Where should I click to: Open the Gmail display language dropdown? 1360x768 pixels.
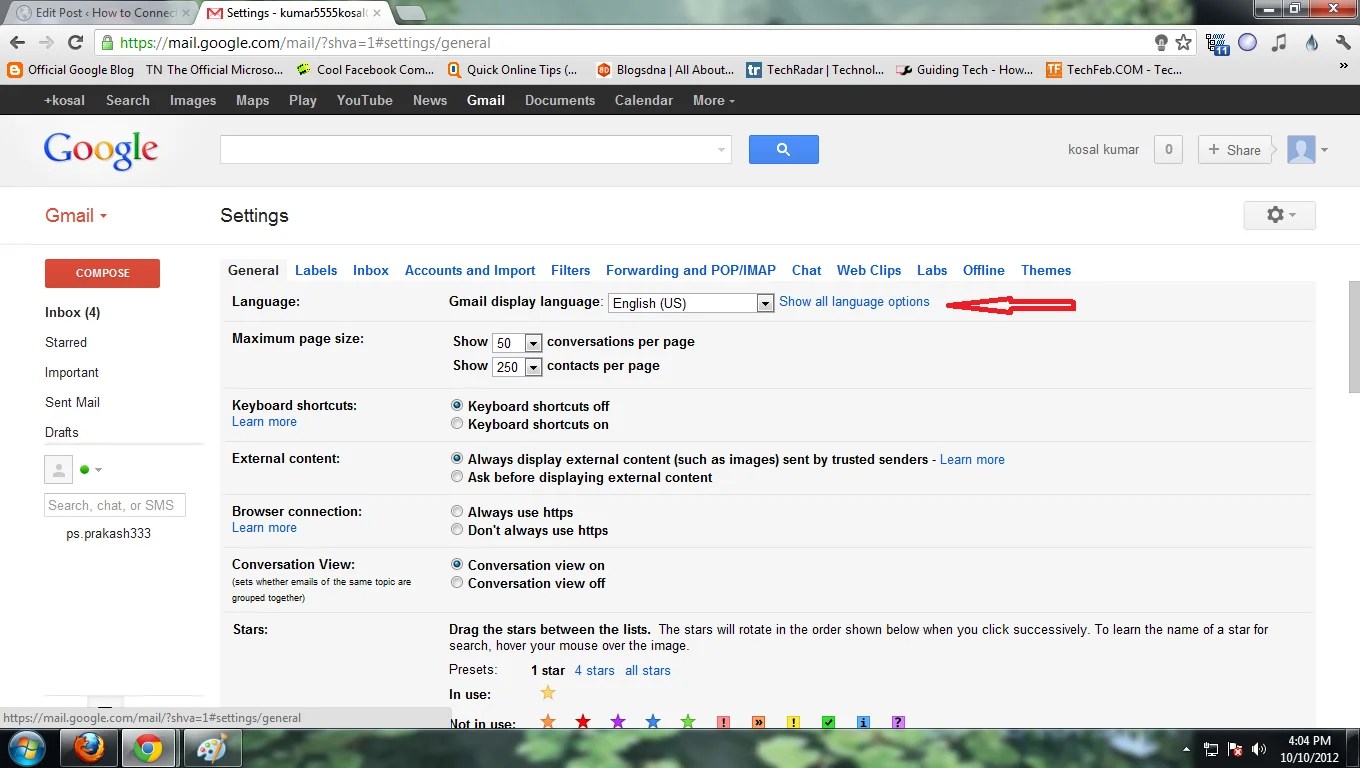765,302
